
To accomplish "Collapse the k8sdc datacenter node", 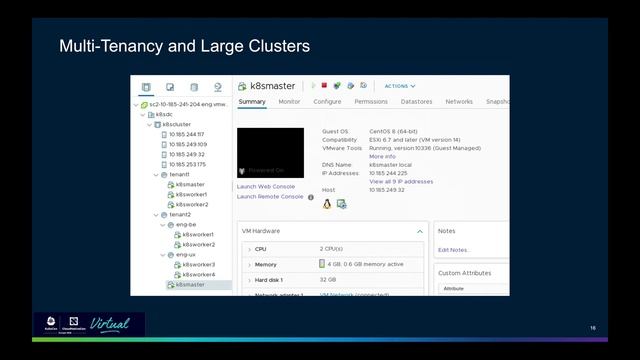I will 143,115.
